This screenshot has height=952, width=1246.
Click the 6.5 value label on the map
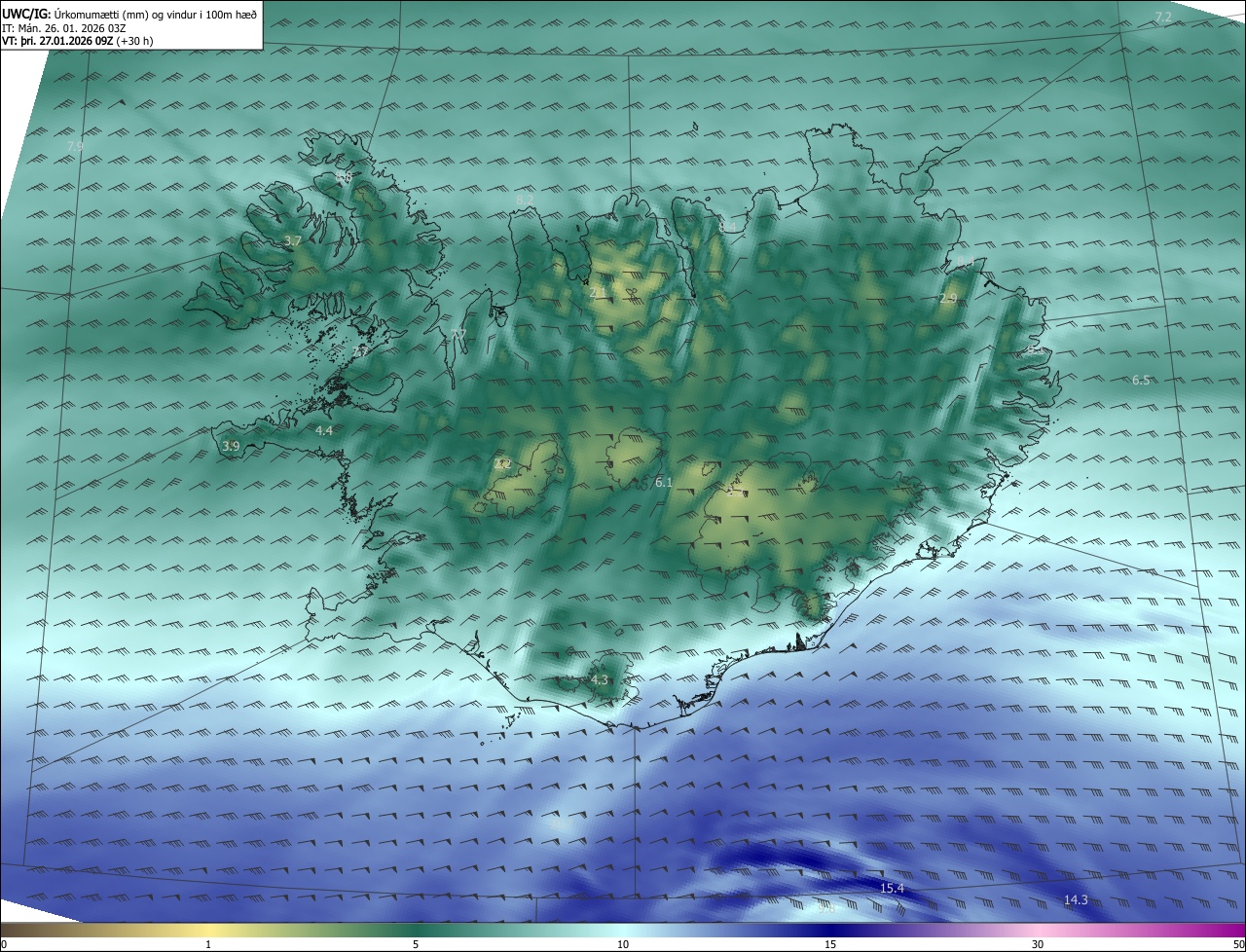tap(1141, 381)
